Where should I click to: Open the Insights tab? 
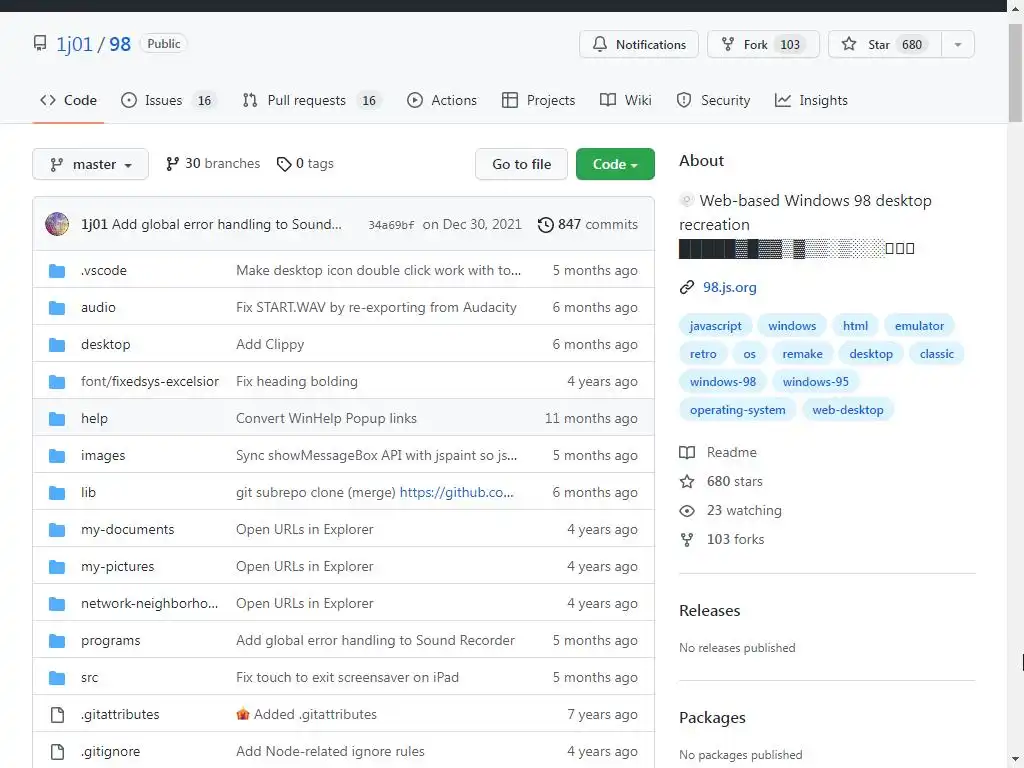[x=811, y=101]
